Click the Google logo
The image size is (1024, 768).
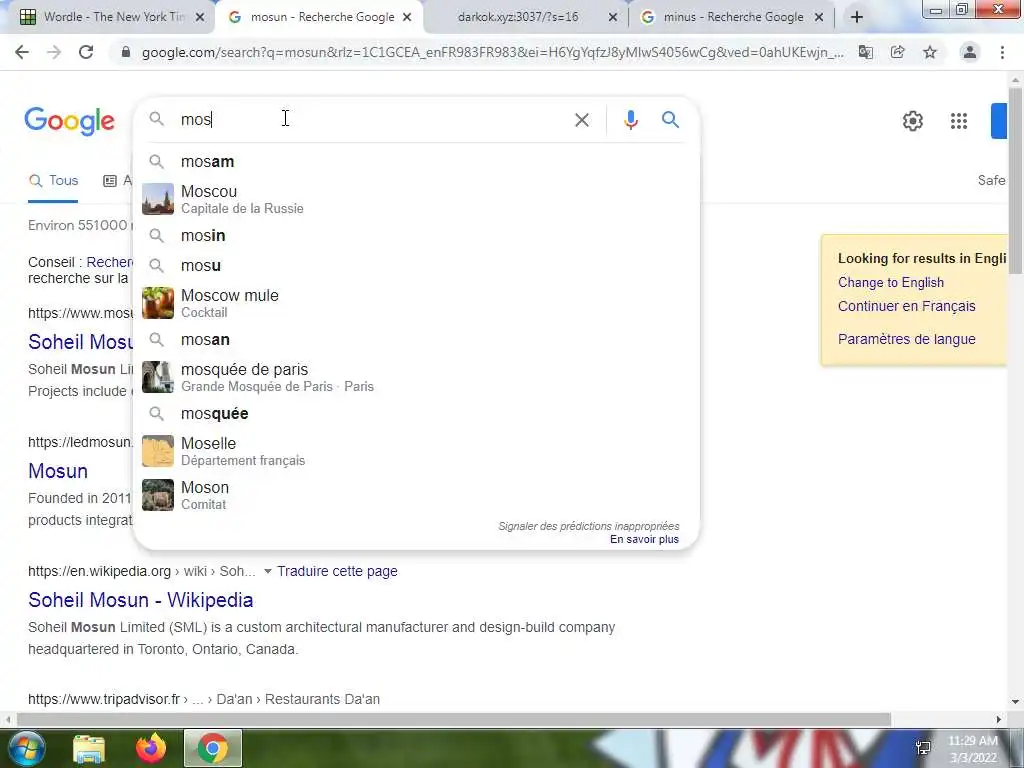[69, 121]
